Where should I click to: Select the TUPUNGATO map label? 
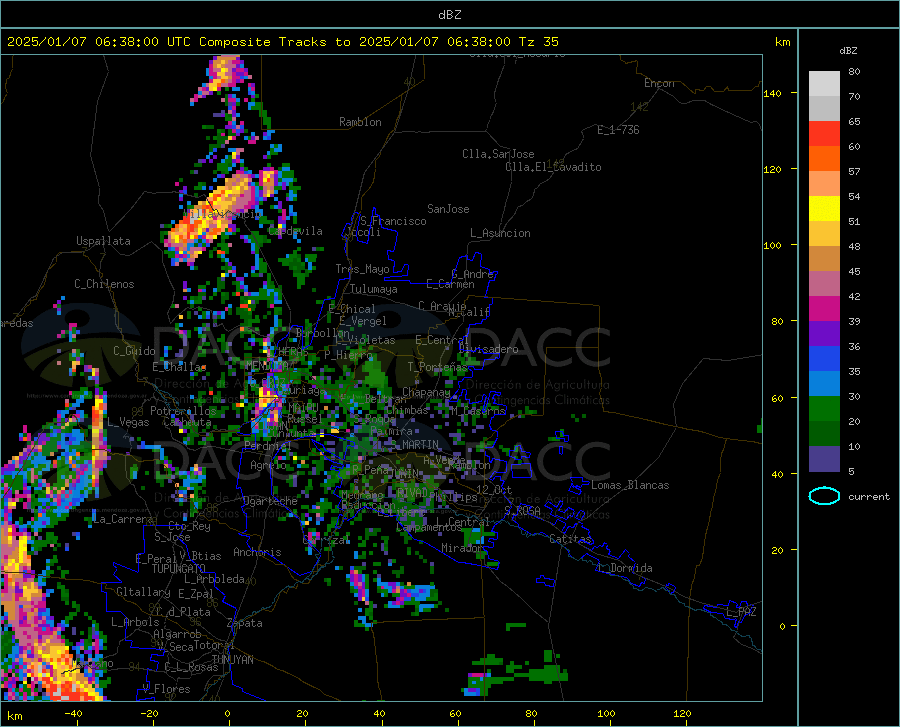point(179,569)
